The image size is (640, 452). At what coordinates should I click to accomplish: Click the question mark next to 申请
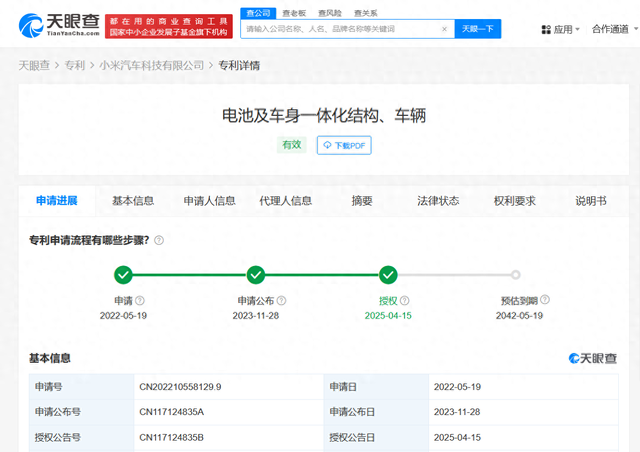coord(140,300)
